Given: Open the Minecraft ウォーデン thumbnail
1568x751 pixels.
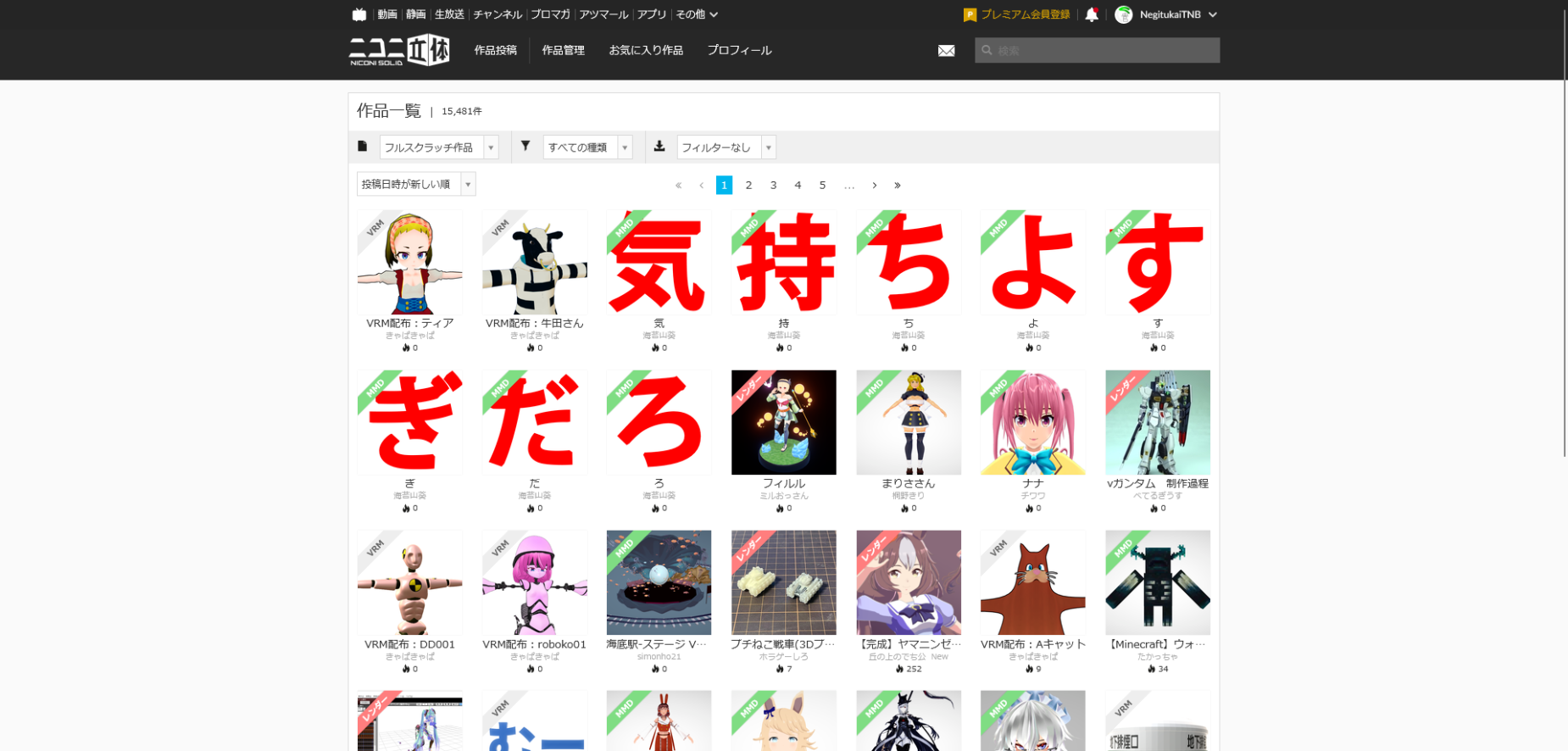Looking at the screenshot, I should pyautogui.click(x=1158, y=583).
